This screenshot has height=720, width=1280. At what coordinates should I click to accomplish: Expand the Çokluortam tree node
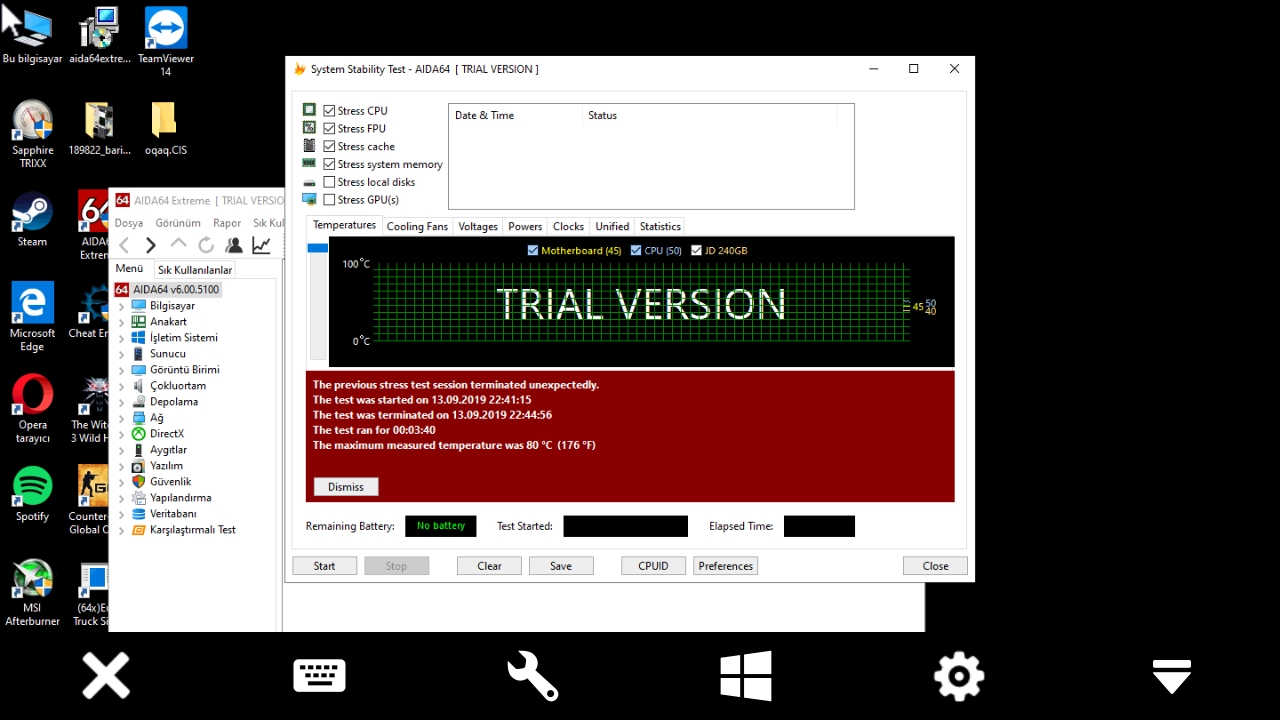[x=122, y=386]
